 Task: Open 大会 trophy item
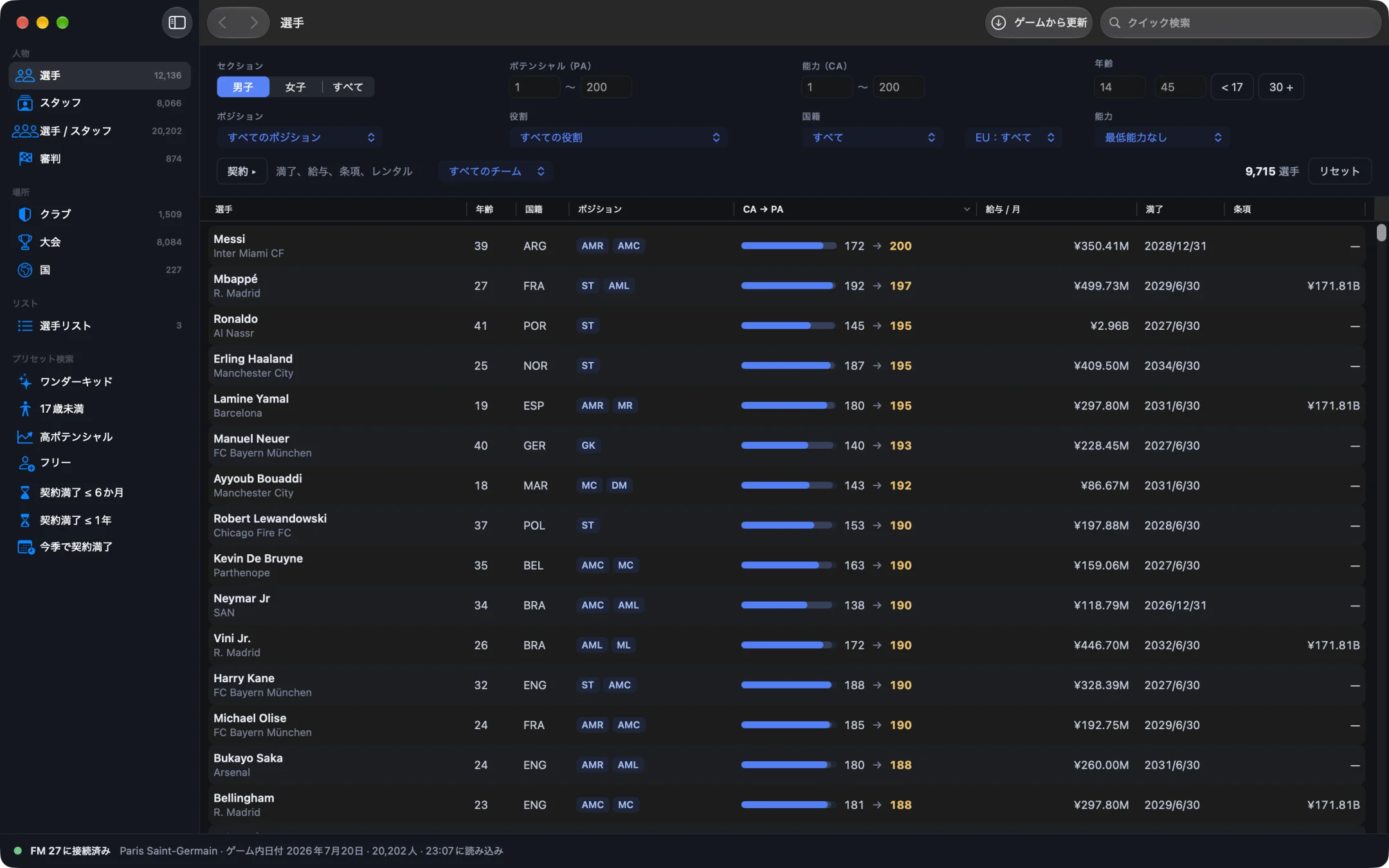(100, 242)
